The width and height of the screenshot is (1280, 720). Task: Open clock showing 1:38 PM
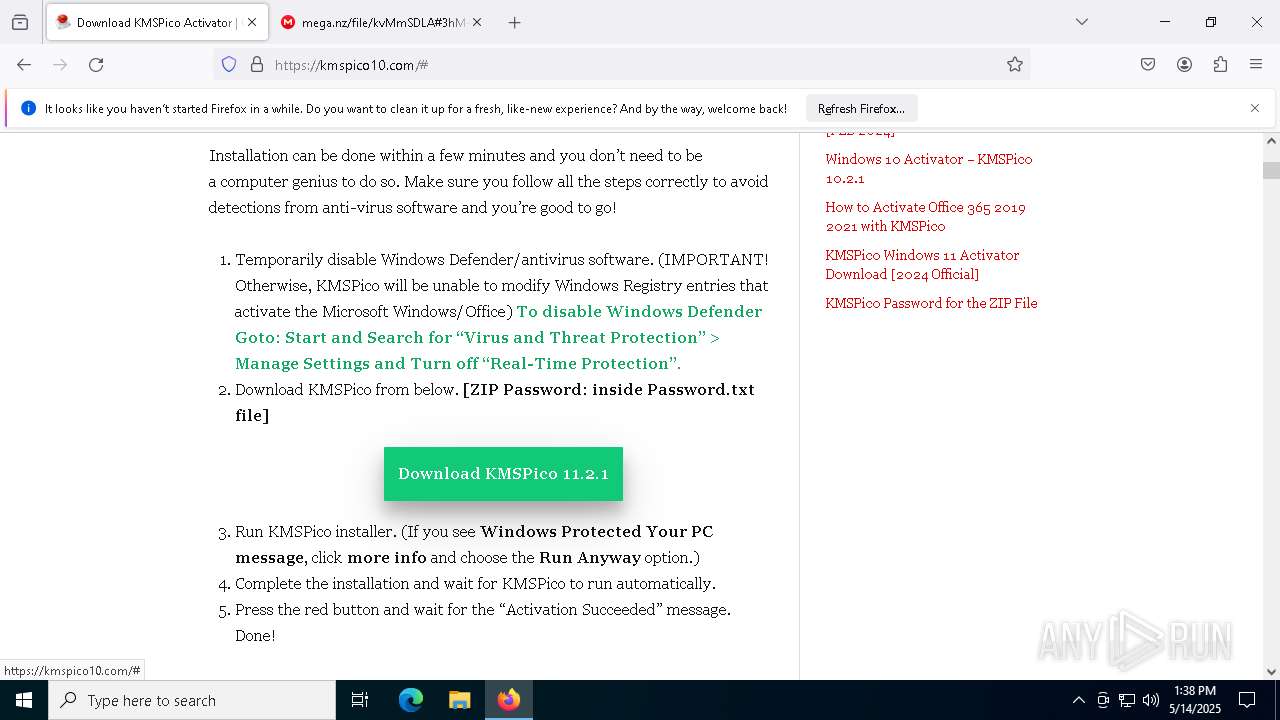(1195, 700)
